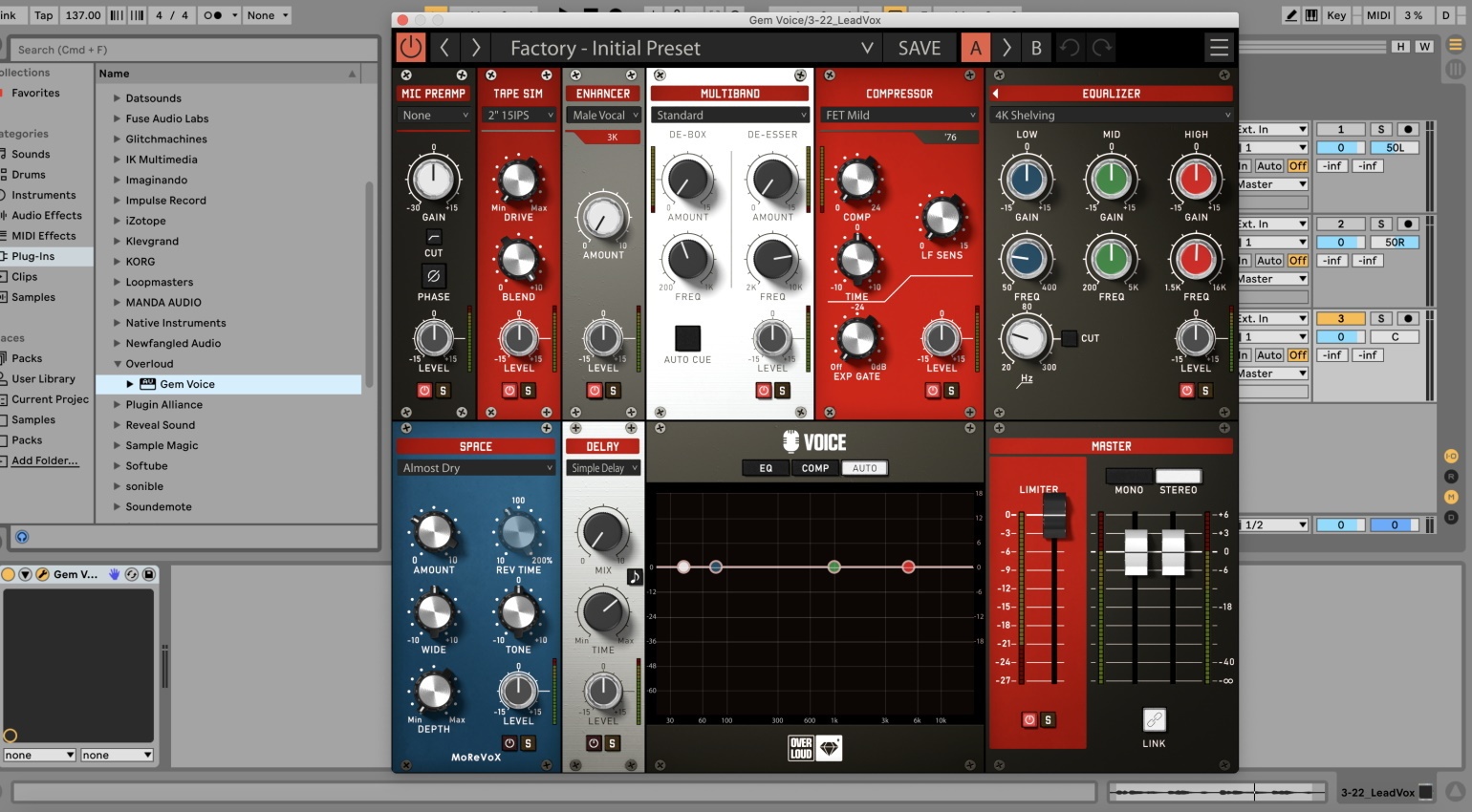
Task: Click wrench icon in Gem Voice device title
Action: point(42,574)
